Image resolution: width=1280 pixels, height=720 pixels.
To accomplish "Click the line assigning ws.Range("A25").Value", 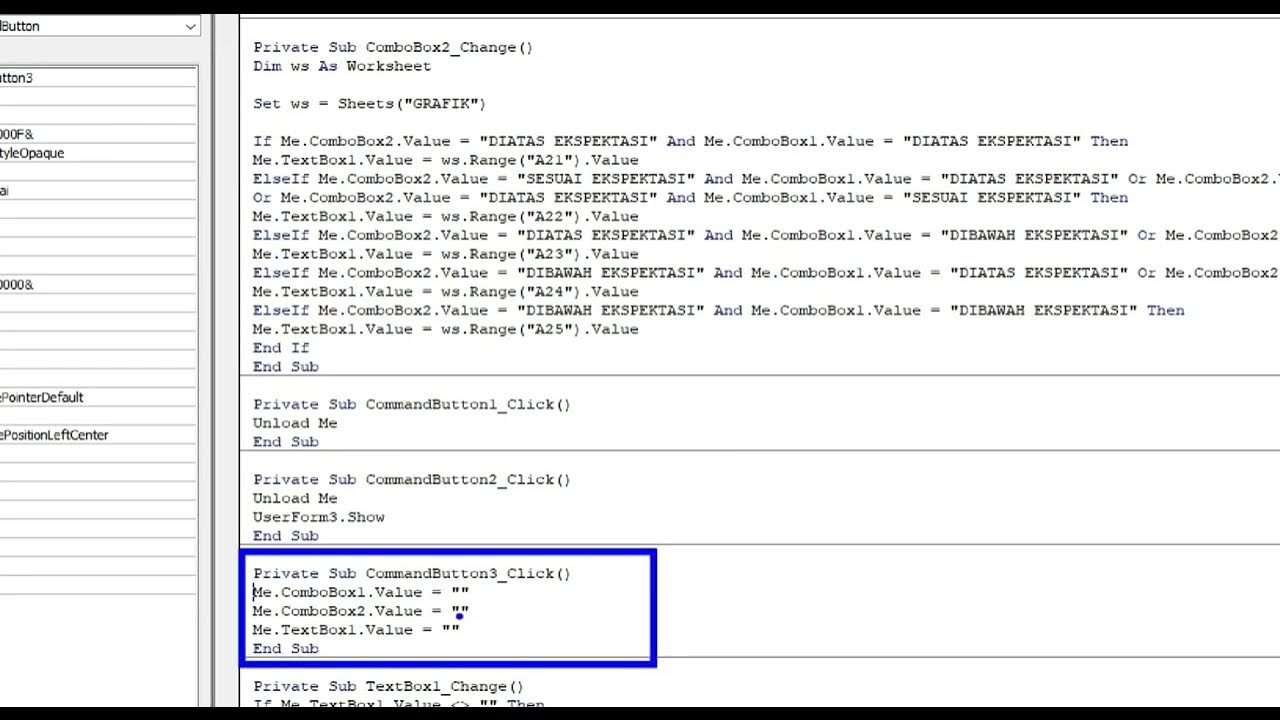I will pos(445,329).
